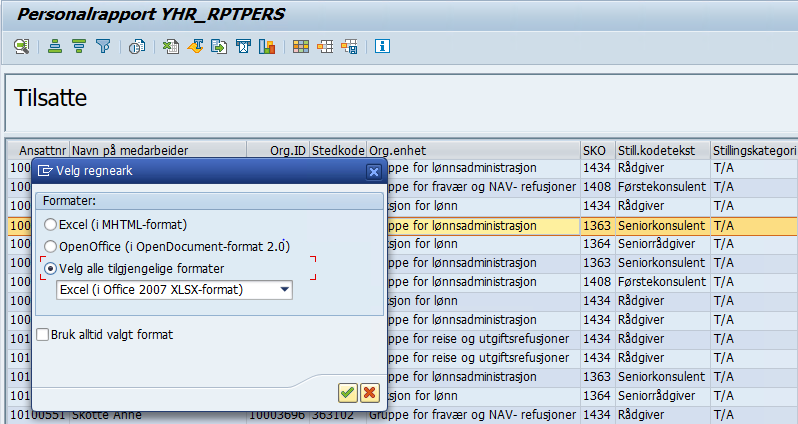The height and width of the screenshot is (424, 798).
Task: Save list to local file icon
Action: 219,46
